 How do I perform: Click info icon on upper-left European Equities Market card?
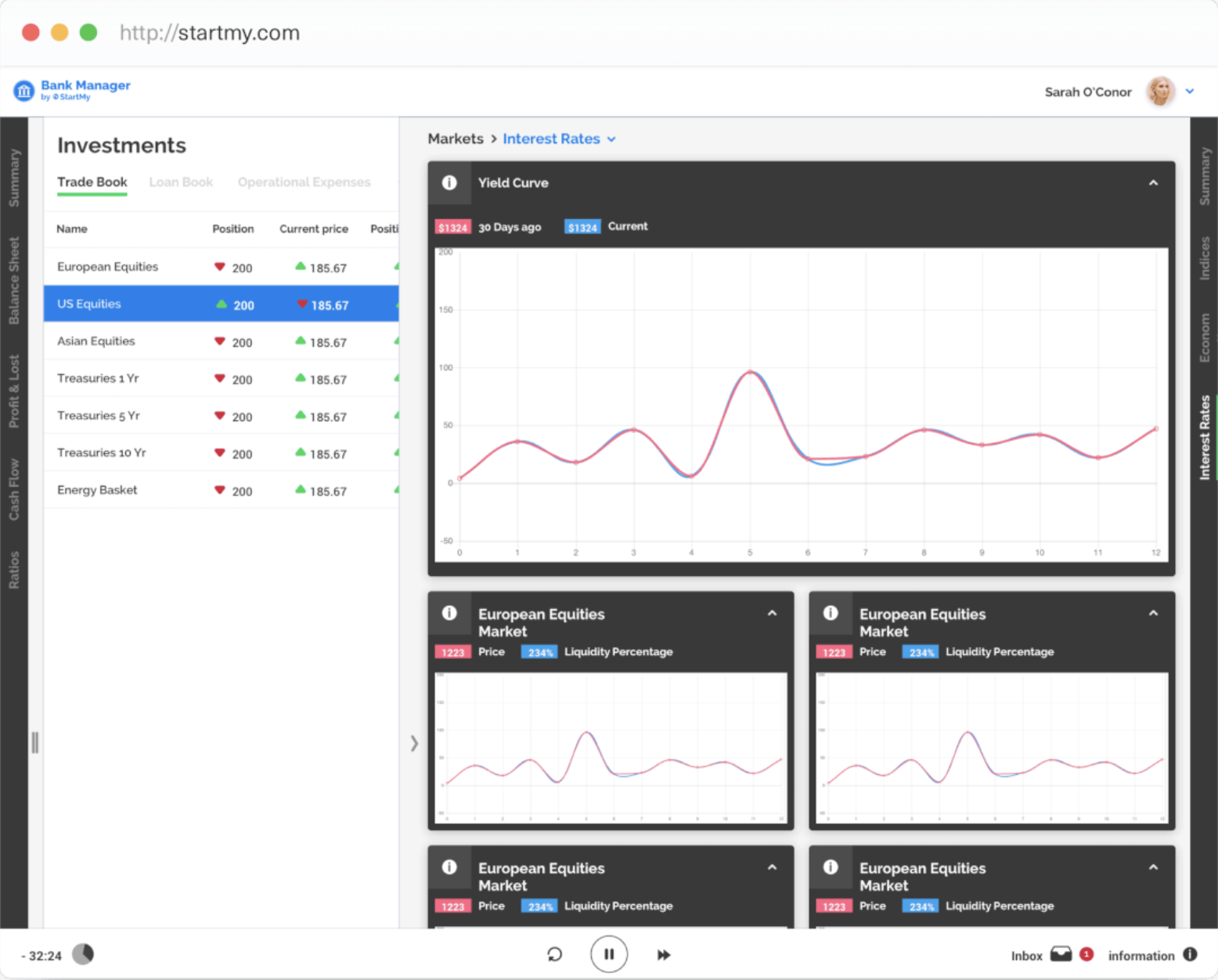pos(449,613)
